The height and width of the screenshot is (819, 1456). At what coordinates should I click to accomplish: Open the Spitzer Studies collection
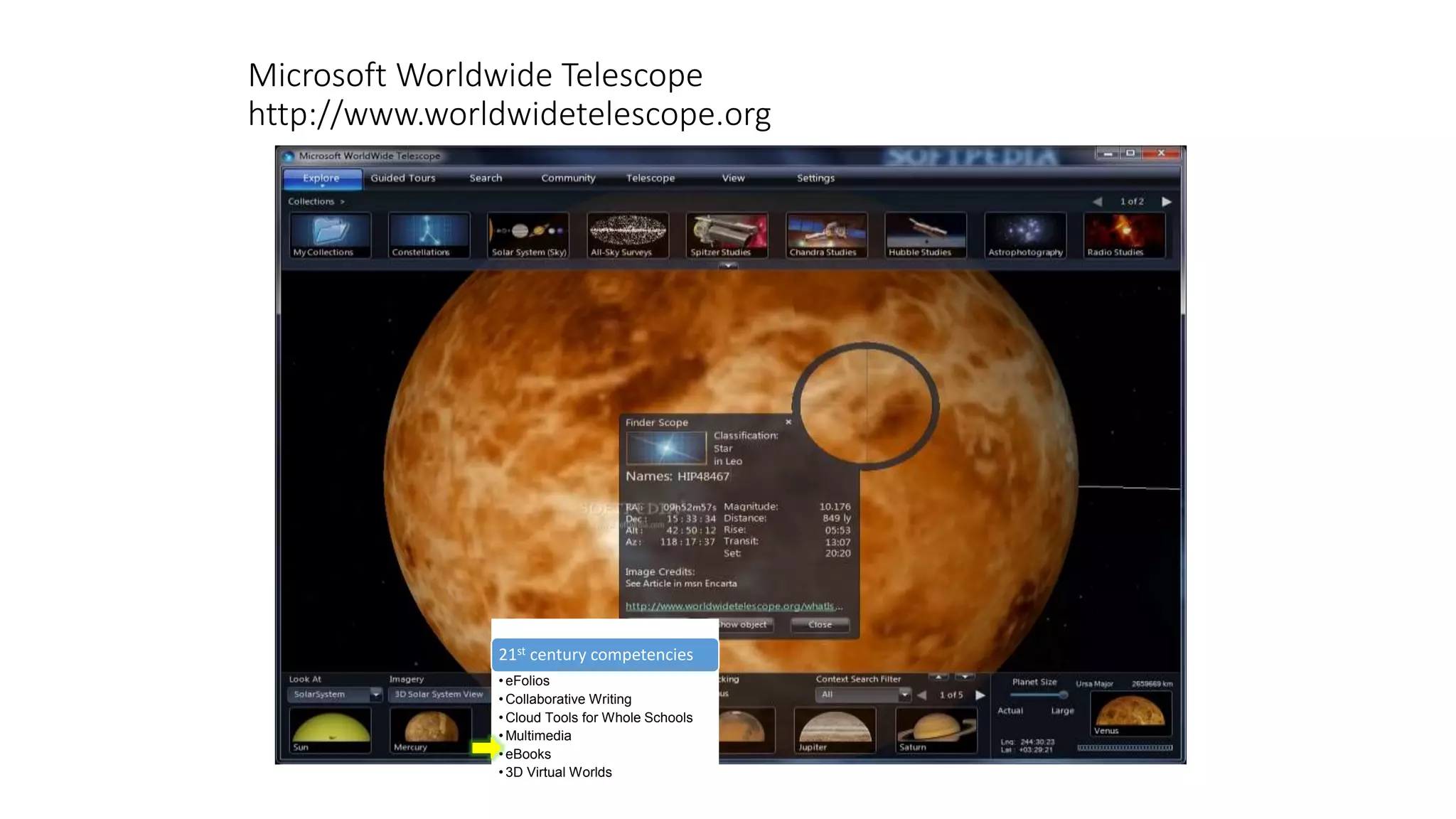(727, 235)
